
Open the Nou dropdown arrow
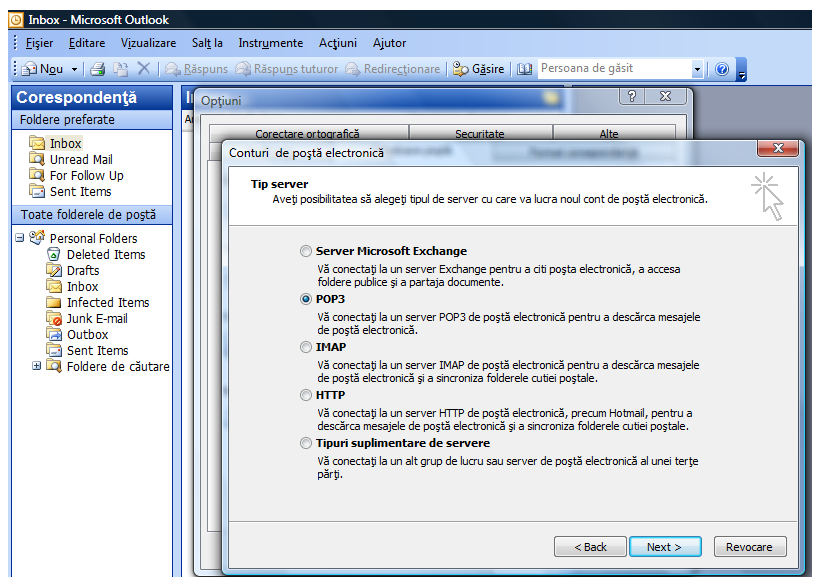(x=74, y=69)
